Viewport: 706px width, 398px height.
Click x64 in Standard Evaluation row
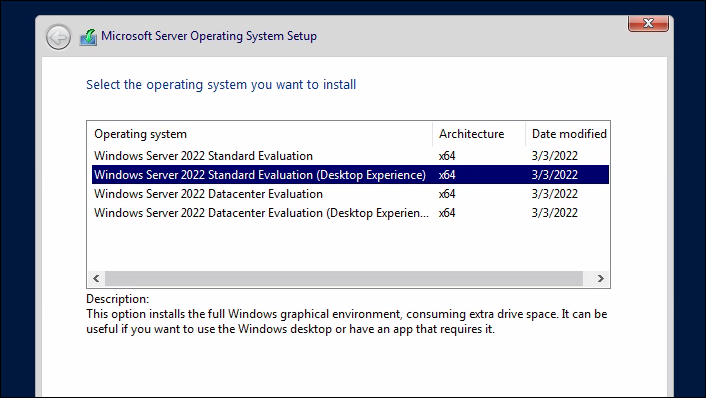(x=447, y=156)
